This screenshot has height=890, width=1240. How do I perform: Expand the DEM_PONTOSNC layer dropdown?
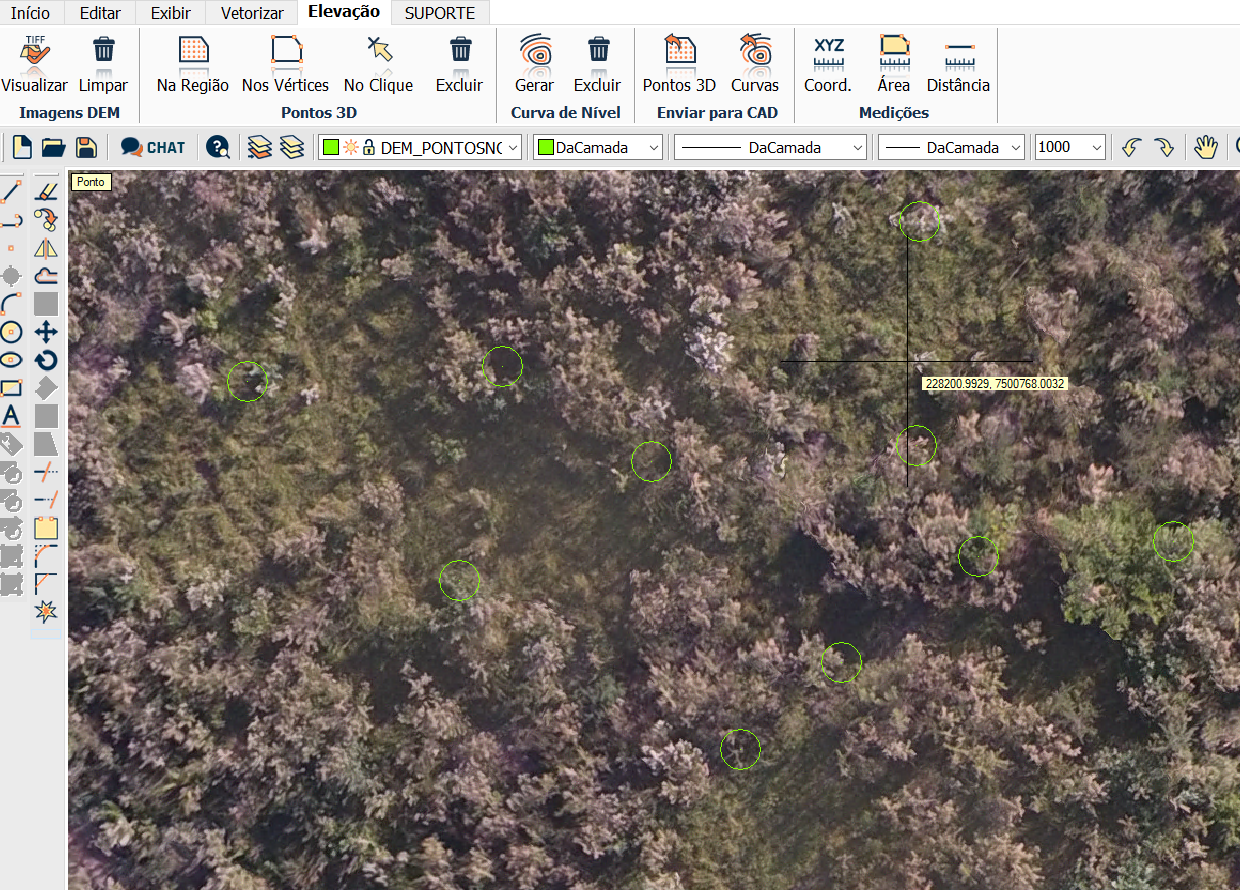click(x=513, y=147)
